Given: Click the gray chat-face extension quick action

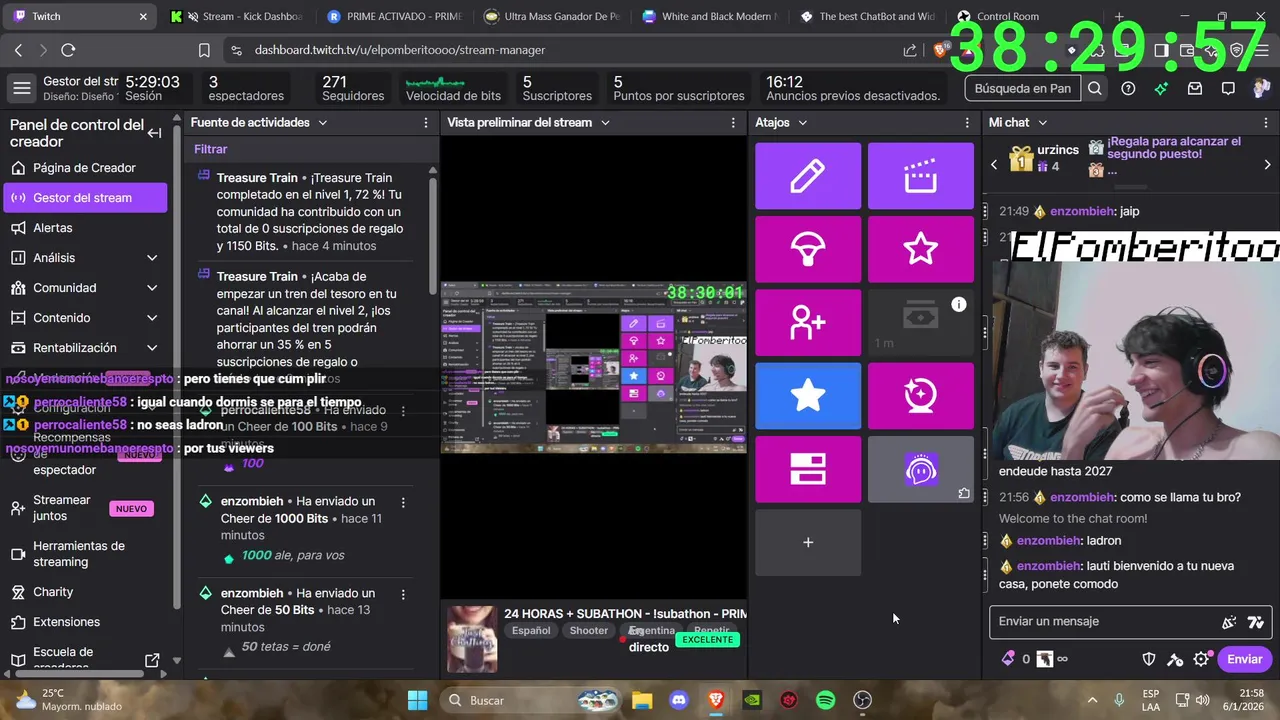Looking at the screenshot, I should [x=920, y=469].
